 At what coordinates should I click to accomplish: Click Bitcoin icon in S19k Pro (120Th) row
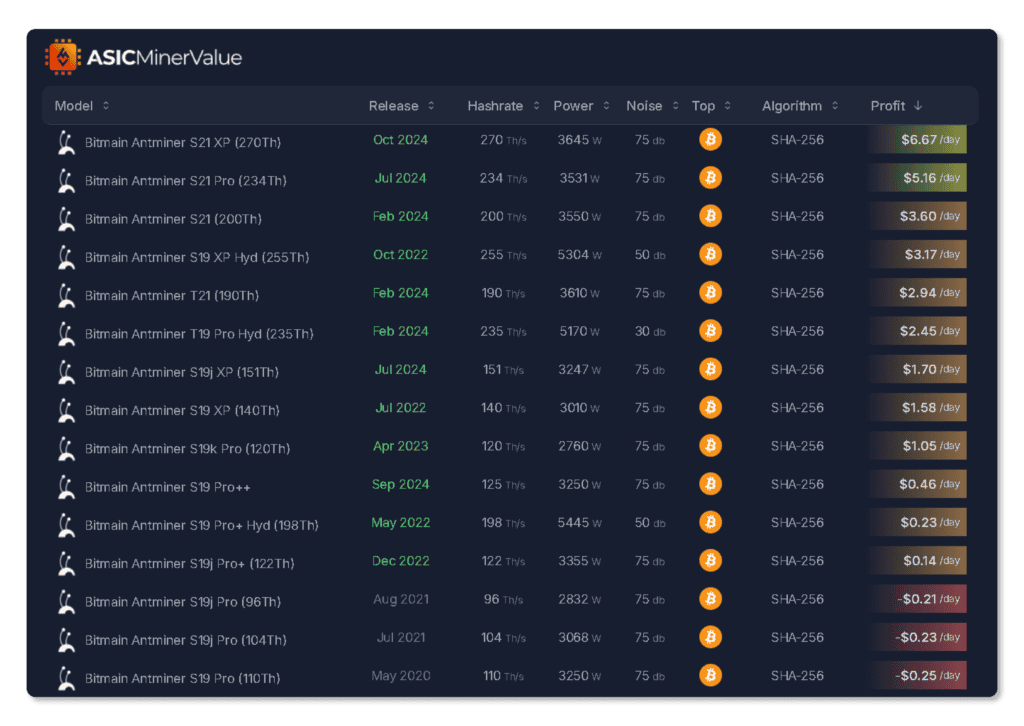click(711, 445)
